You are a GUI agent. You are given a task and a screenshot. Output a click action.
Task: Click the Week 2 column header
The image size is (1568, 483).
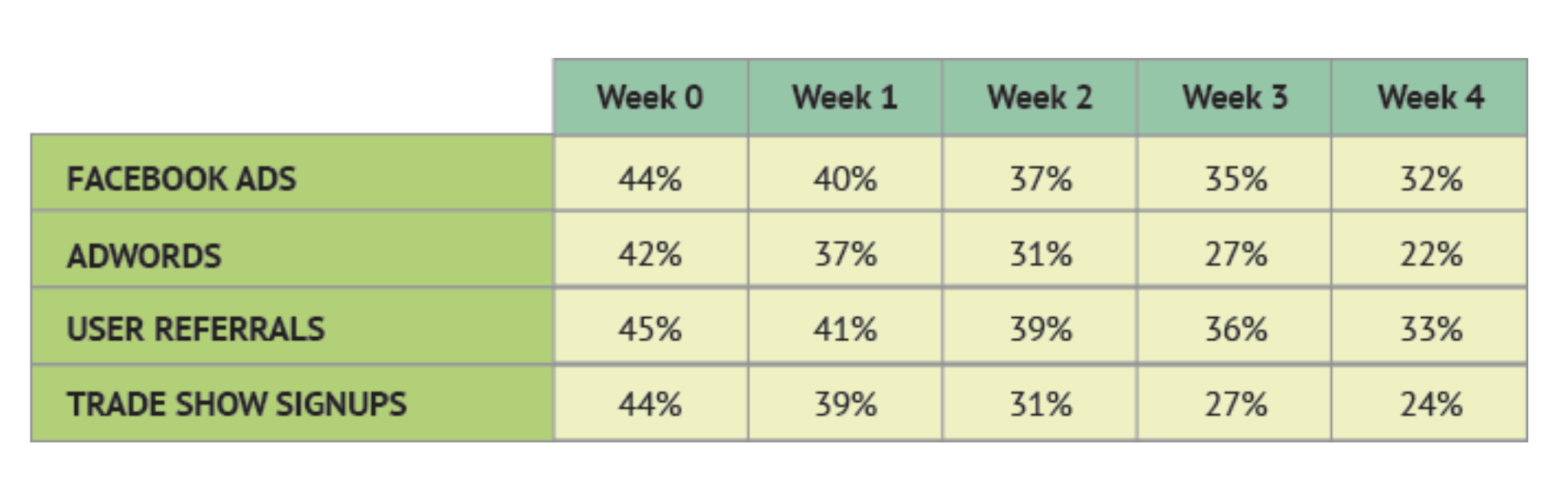click(x=1040, y=98)
